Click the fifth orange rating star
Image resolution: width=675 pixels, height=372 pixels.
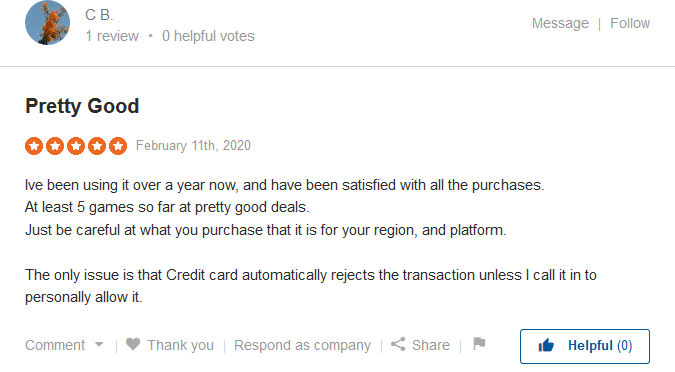coord(118,146)
